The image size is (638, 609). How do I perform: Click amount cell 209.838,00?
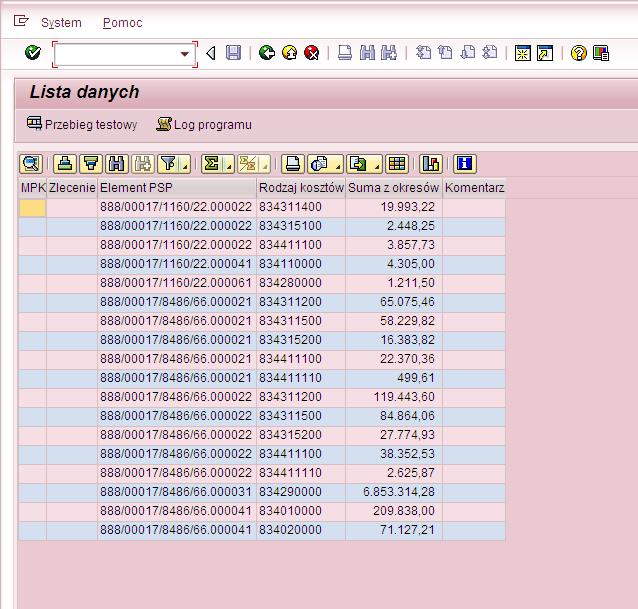[x=394, y=511]
